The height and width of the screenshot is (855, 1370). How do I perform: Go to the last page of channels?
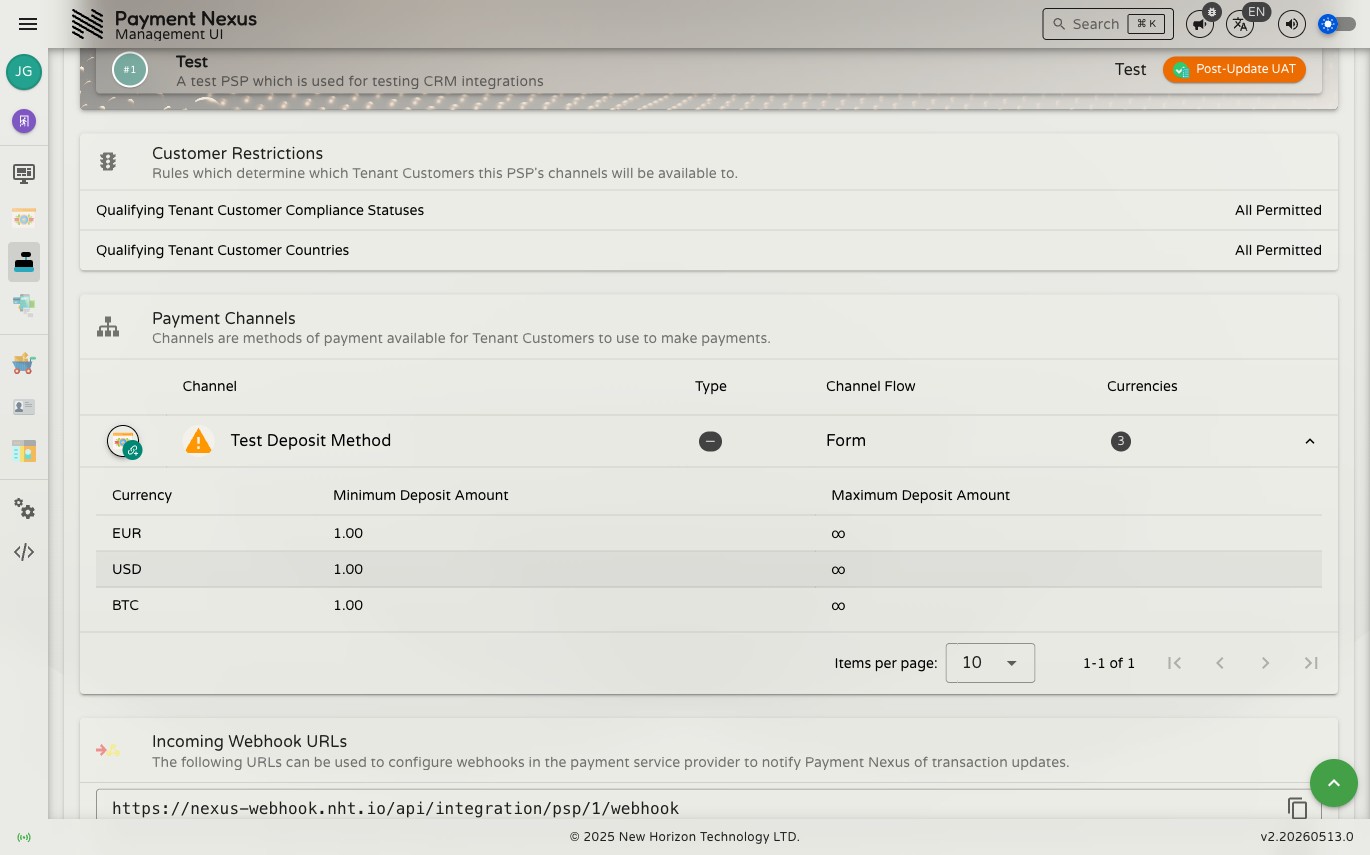pyautogui.click(x=1311, y=663)
